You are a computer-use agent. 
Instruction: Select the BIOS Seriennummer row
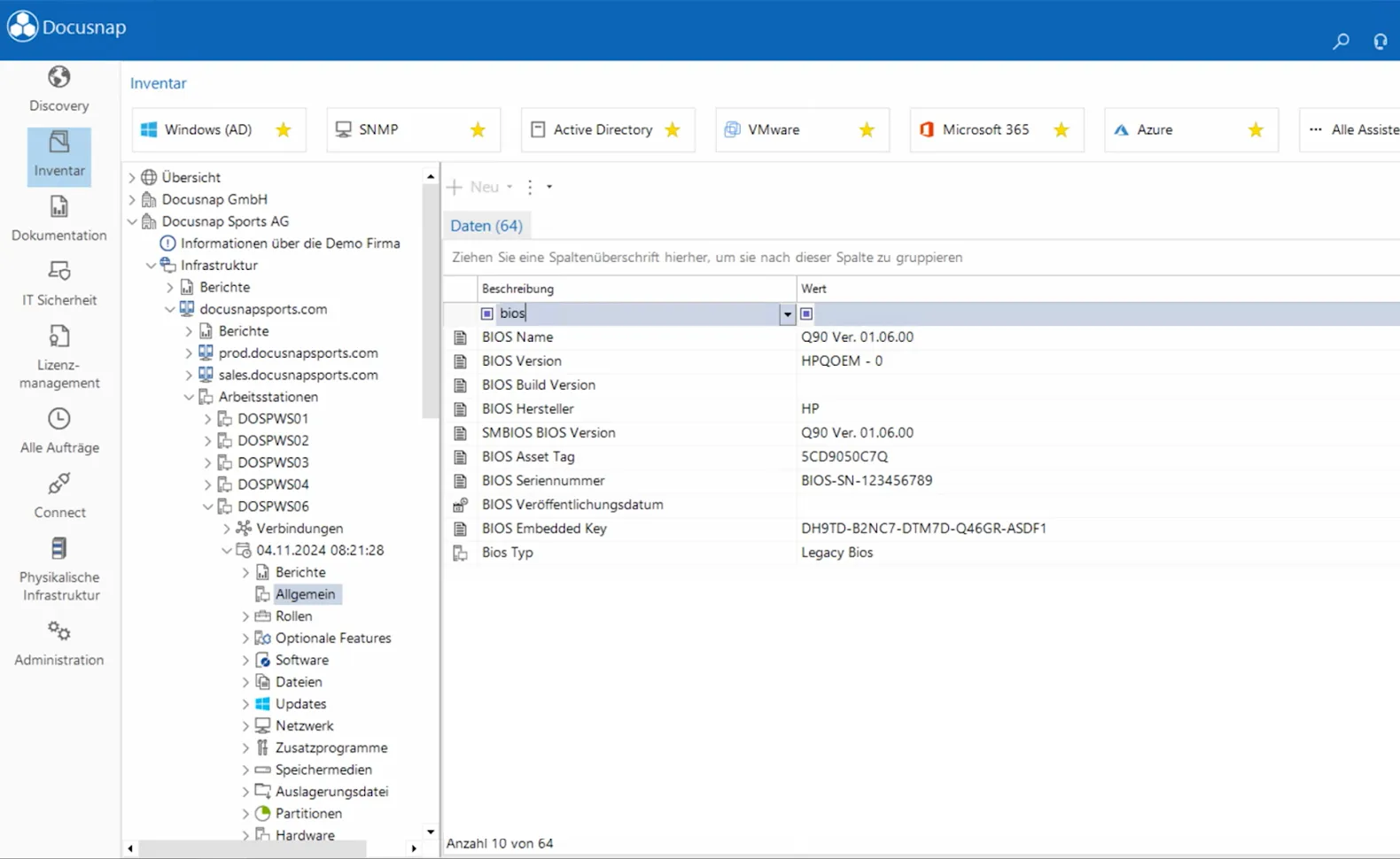pyautogui.click(x=922, y=481)
